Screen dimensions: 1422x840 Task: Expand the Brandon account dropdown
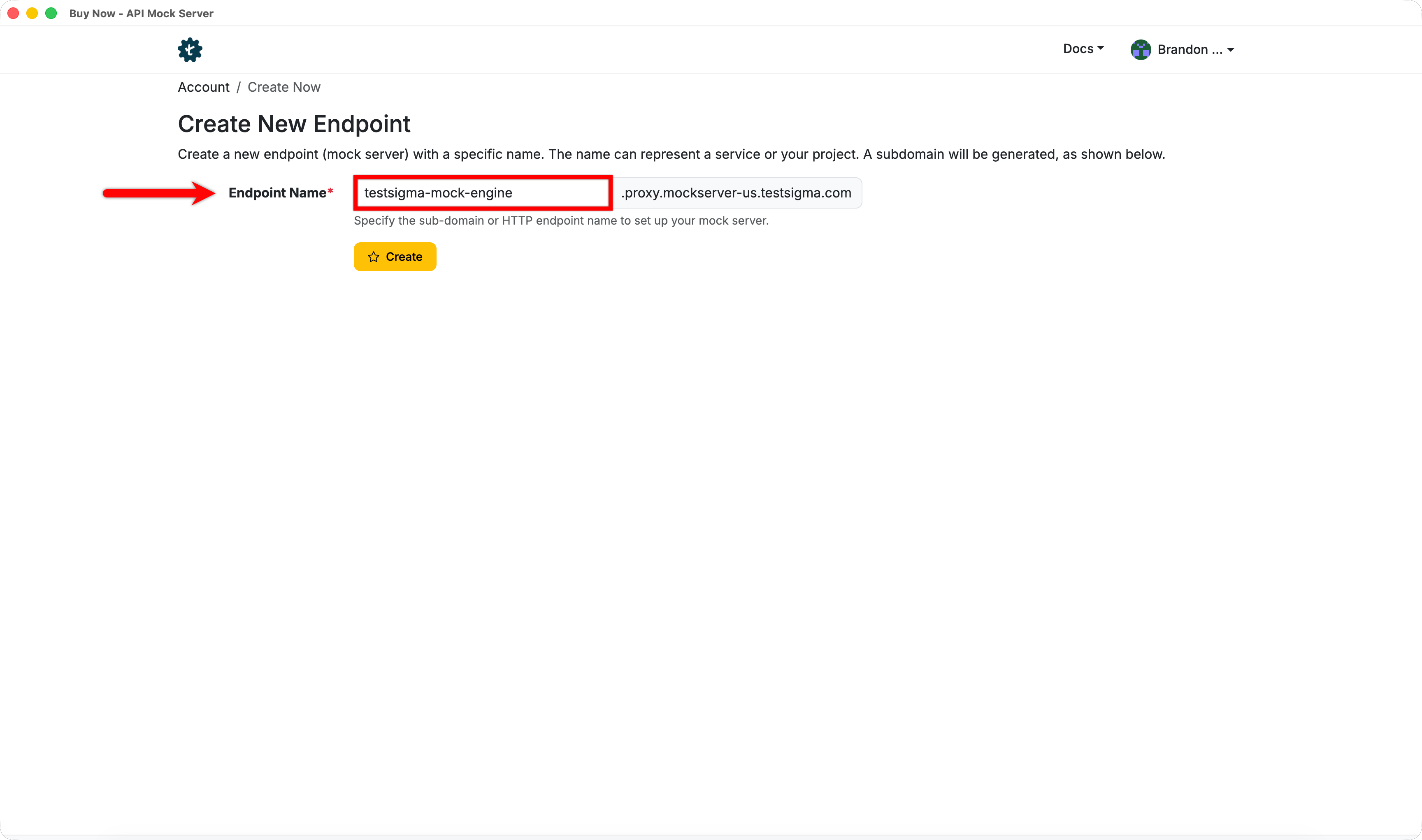point(1196,50)
